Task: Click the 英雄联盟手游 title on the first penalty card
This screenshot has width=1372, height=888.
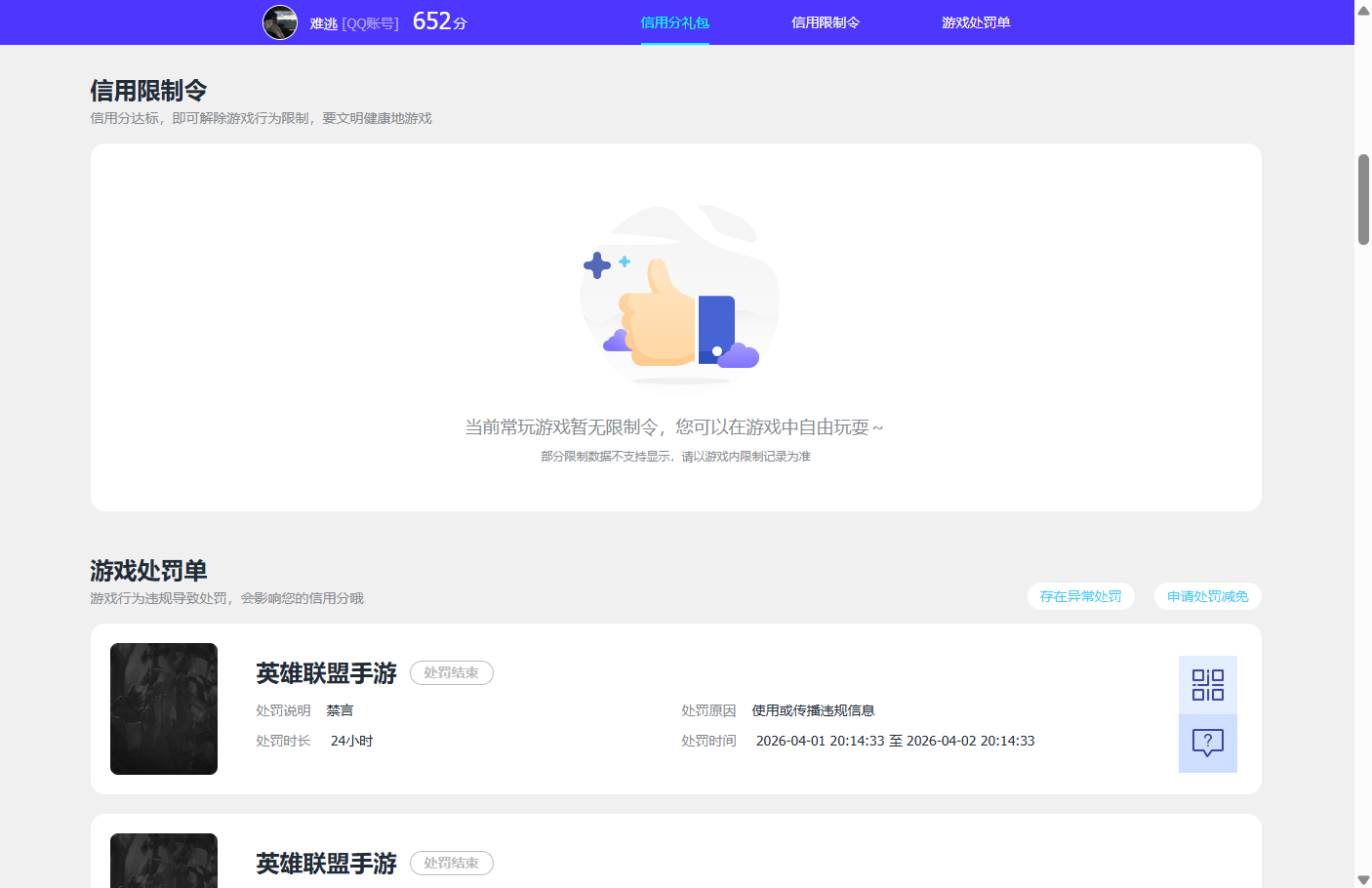Action: pyautogui.click(x=325, y=672)
